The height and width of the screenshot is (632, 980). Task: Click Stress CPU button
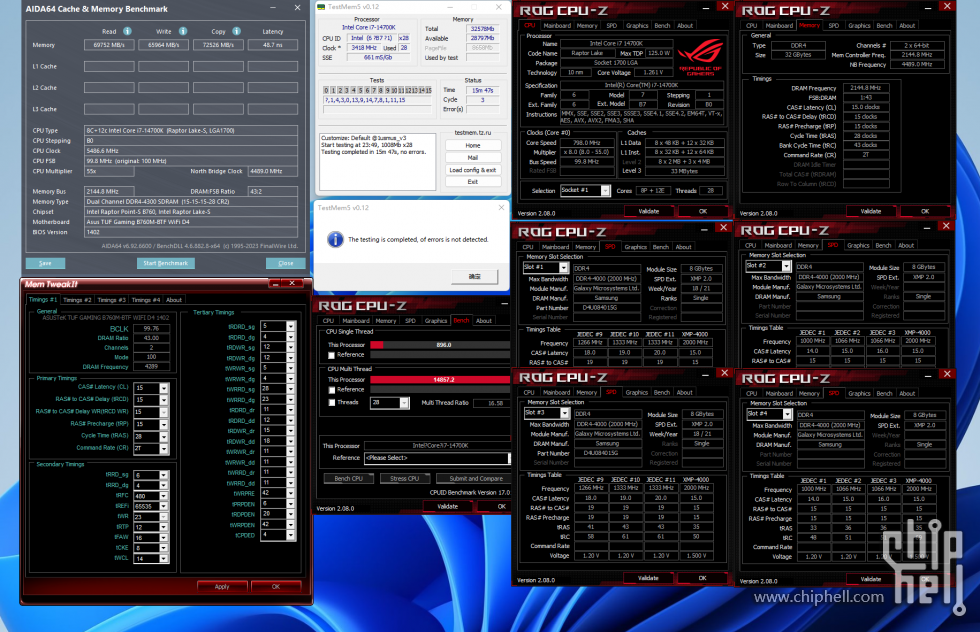click(x=404, y=478)
